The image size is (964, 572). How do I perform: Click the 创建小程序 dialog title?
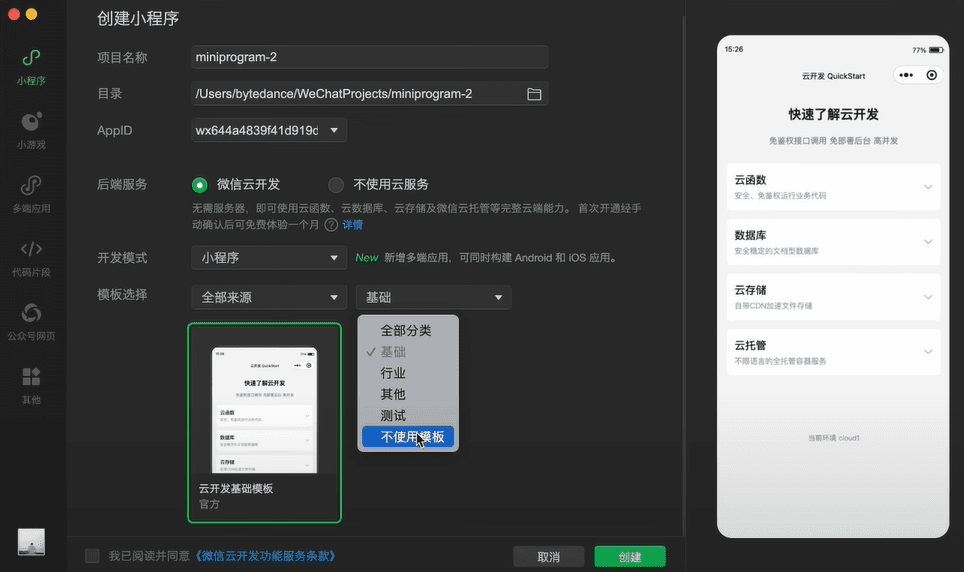coord(138,18)
